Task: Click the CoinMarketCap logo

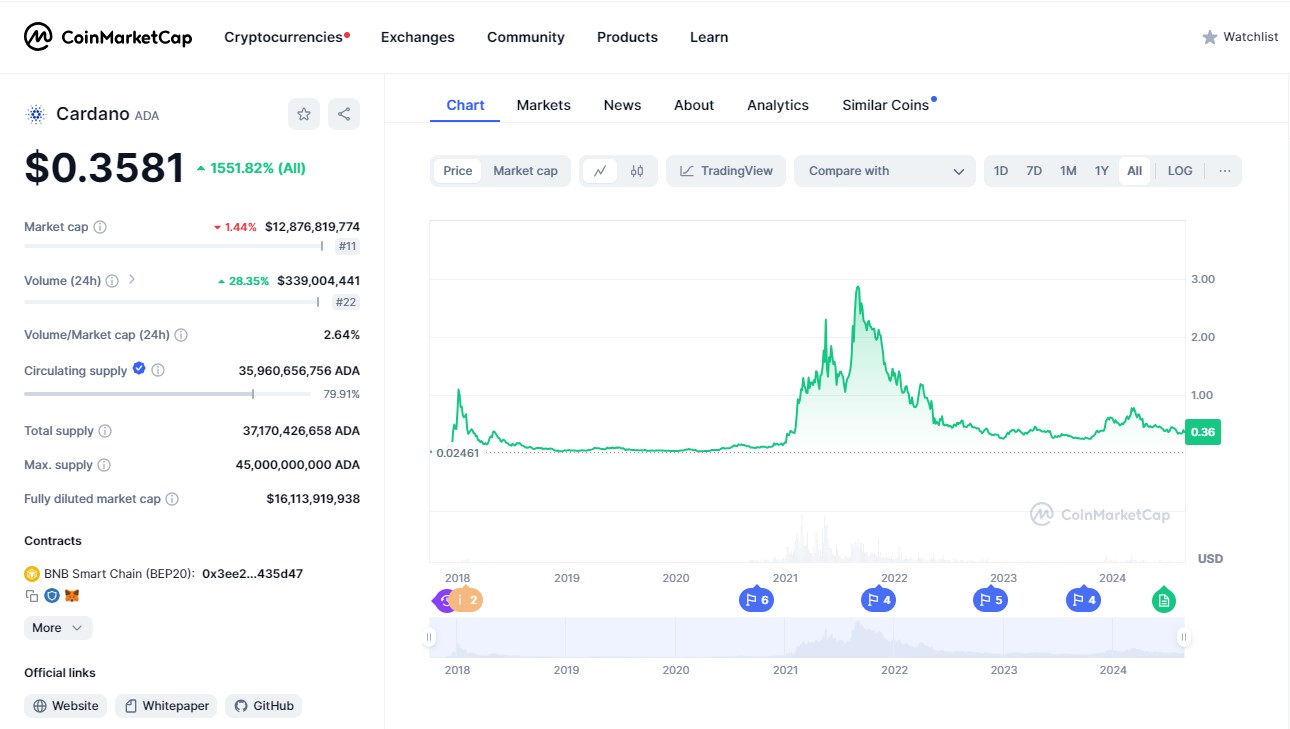Action: (108, 37)
